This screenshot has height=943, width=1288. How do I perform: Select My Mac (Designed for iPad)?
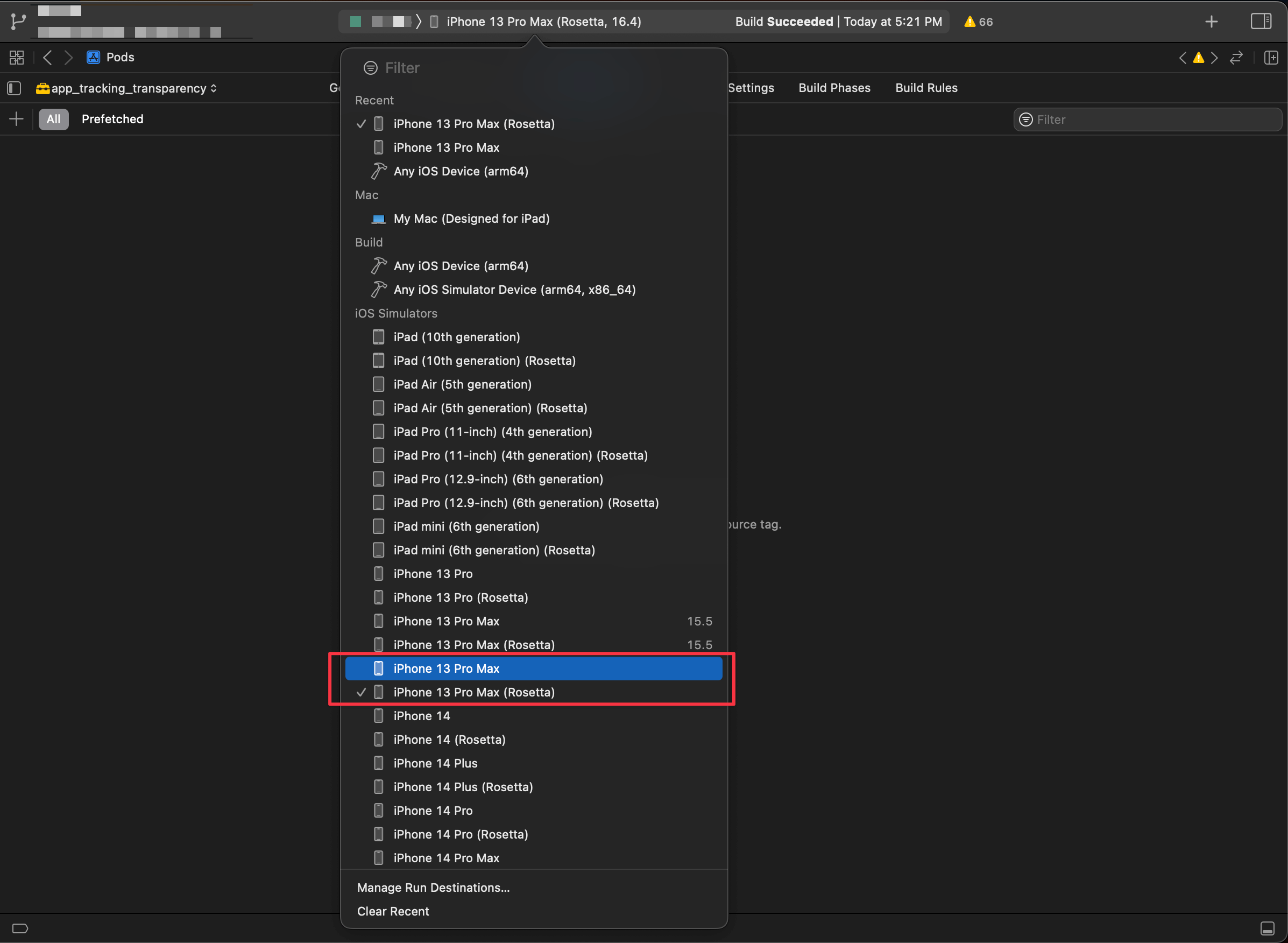[x=533, y=219]
